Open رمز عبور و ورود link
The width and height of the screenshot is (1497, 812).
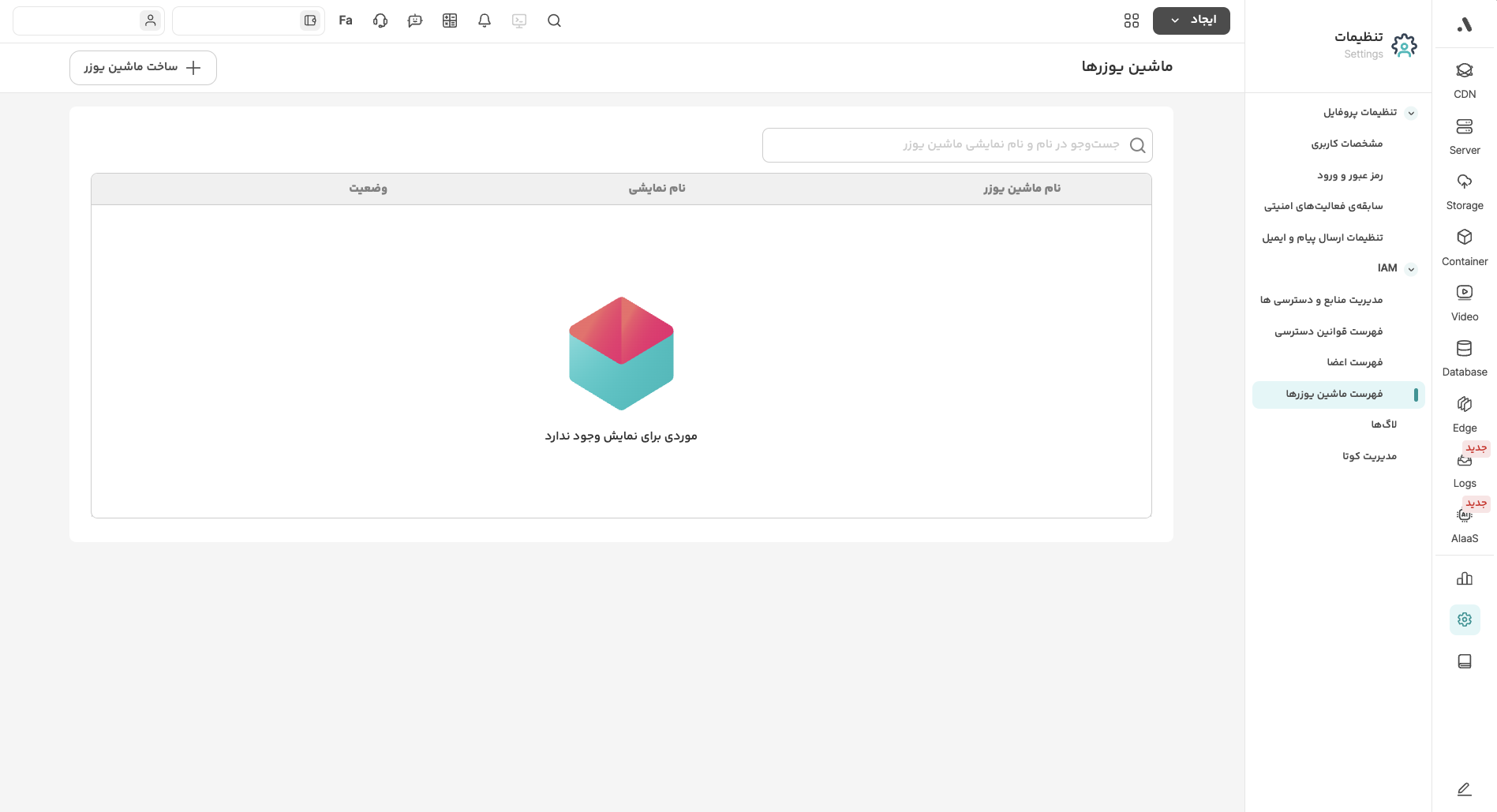[x=1349, y=175]
